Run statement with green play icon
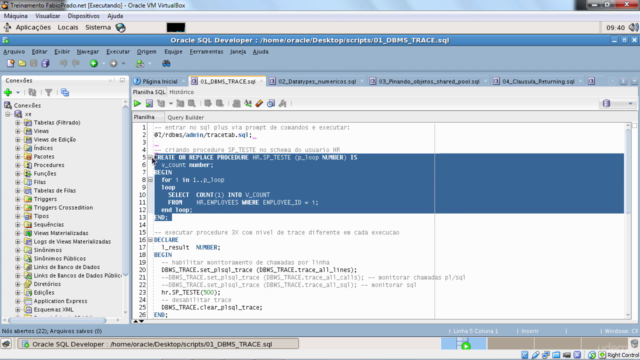The height and width of the screenshot is (360, 640). (138, 103)
